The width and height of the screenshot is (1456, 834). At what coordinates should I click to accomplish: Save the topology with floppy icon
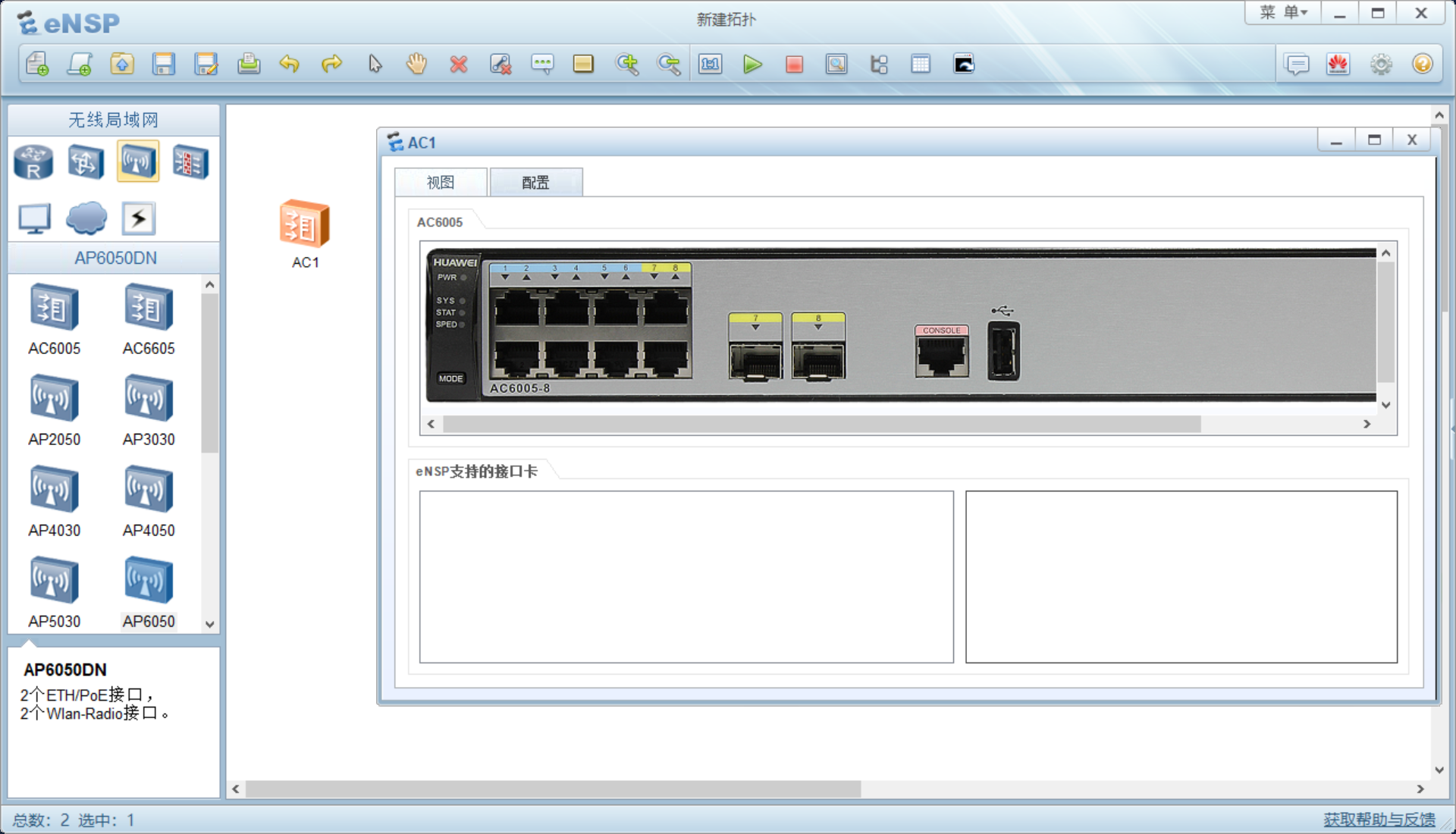[x=164, y=64]
